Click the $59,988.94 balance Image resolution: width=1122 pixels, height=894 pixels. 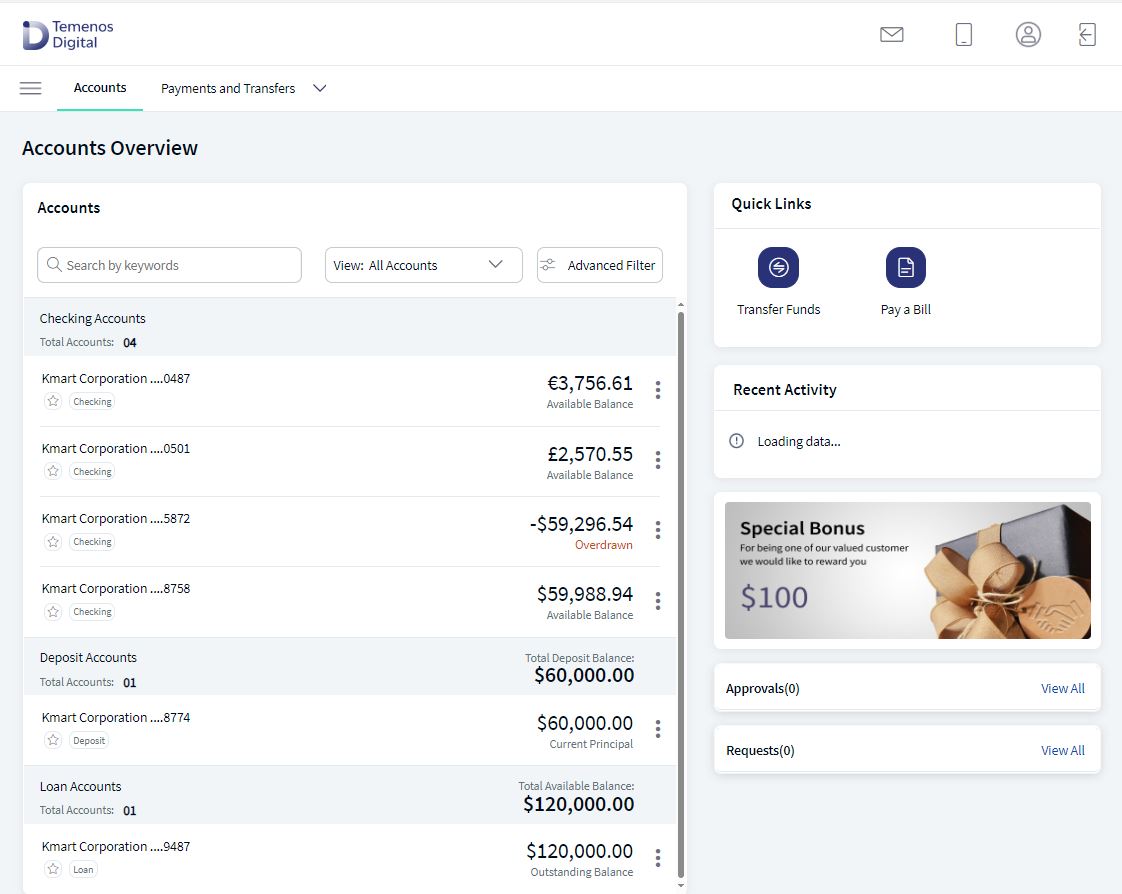coord(585,593)
